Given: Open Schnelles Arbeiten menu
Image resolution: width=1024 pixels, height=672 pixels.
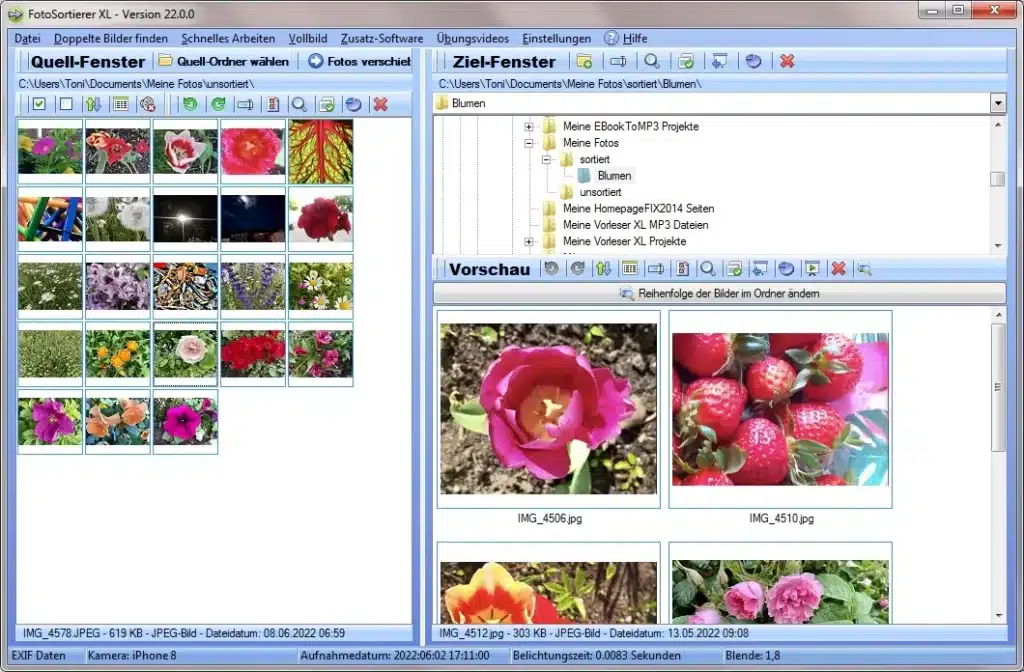Looking at the screenshot, I should tap(228, 39).
